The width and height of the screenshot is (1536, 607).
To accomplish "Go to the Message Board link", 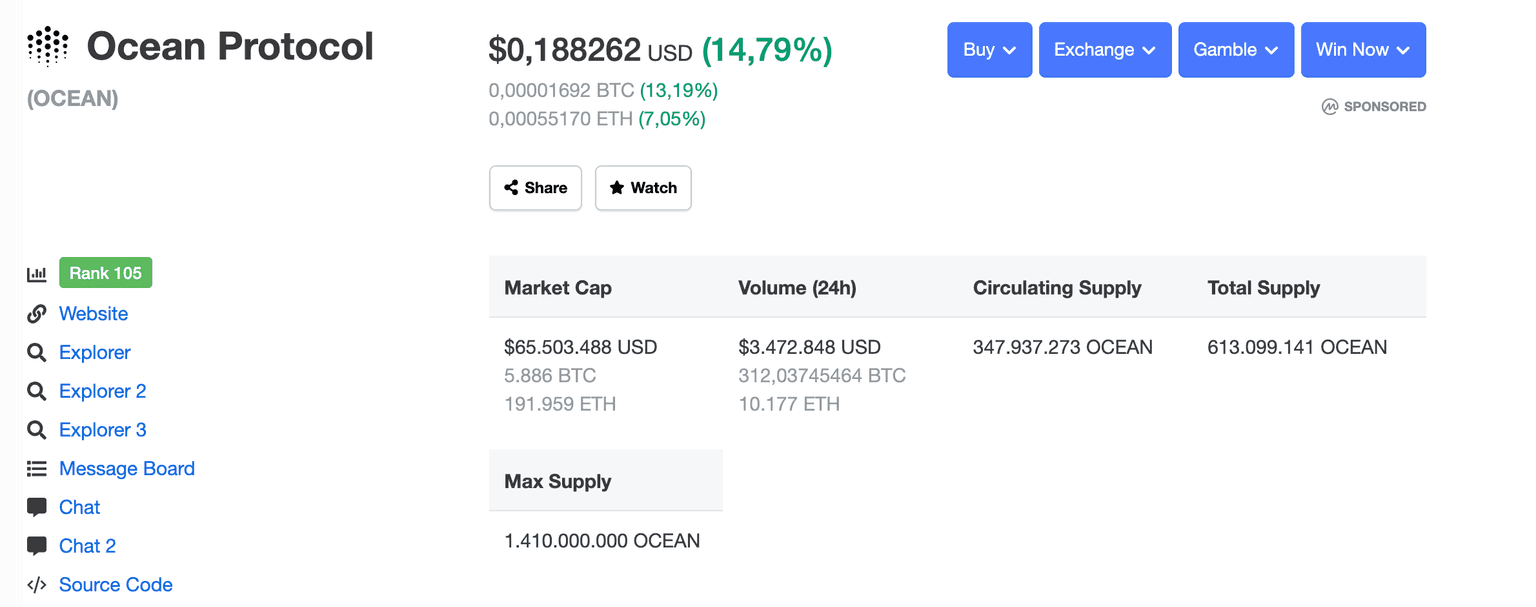I will (x=127, y=469).
